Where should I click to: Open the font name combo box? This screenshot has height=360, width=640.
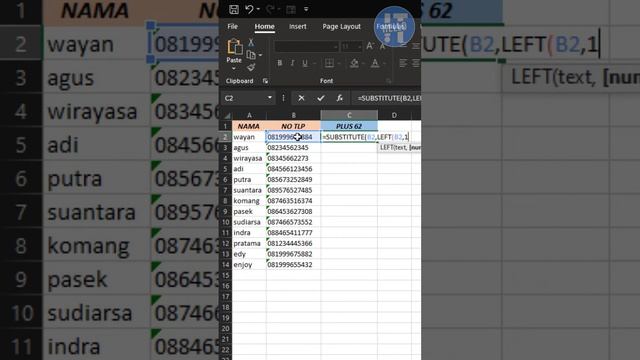(x=307, y=47)
